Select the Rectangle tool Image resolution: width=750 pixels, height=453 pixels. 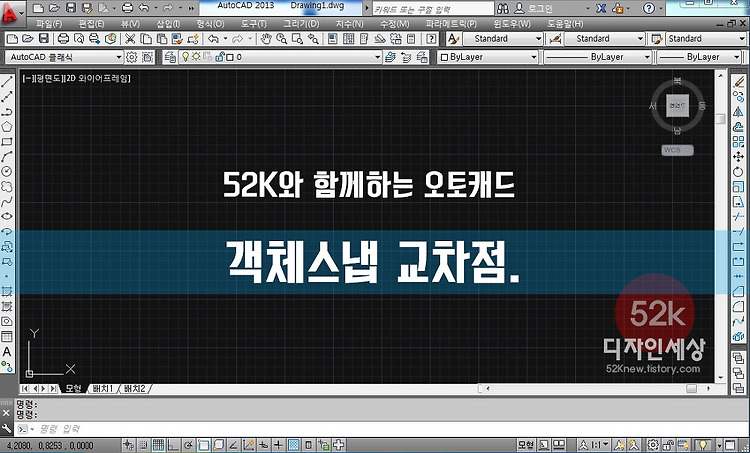7,142
